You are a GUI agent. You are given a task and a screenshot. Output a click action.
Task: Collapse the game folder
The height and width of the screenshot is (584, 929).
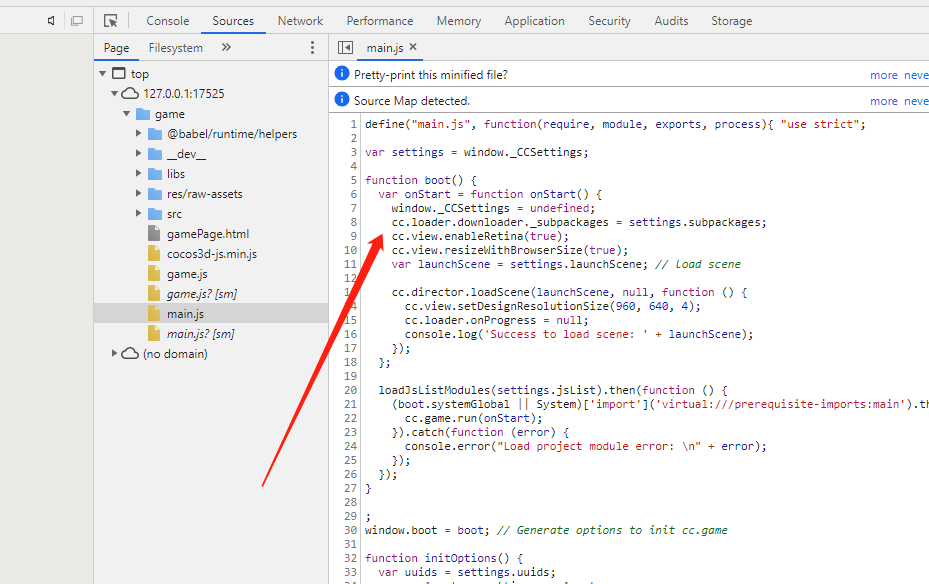pyautogui.click(x=127, y=114)
